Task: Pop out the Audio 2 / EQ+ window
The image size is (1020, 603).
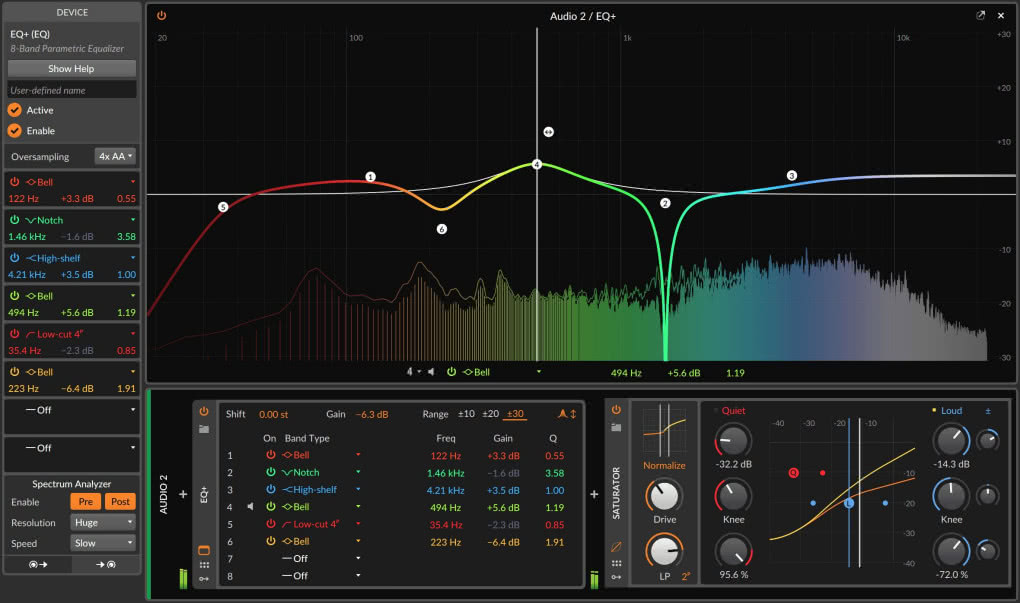Action: tap(980, 16)
